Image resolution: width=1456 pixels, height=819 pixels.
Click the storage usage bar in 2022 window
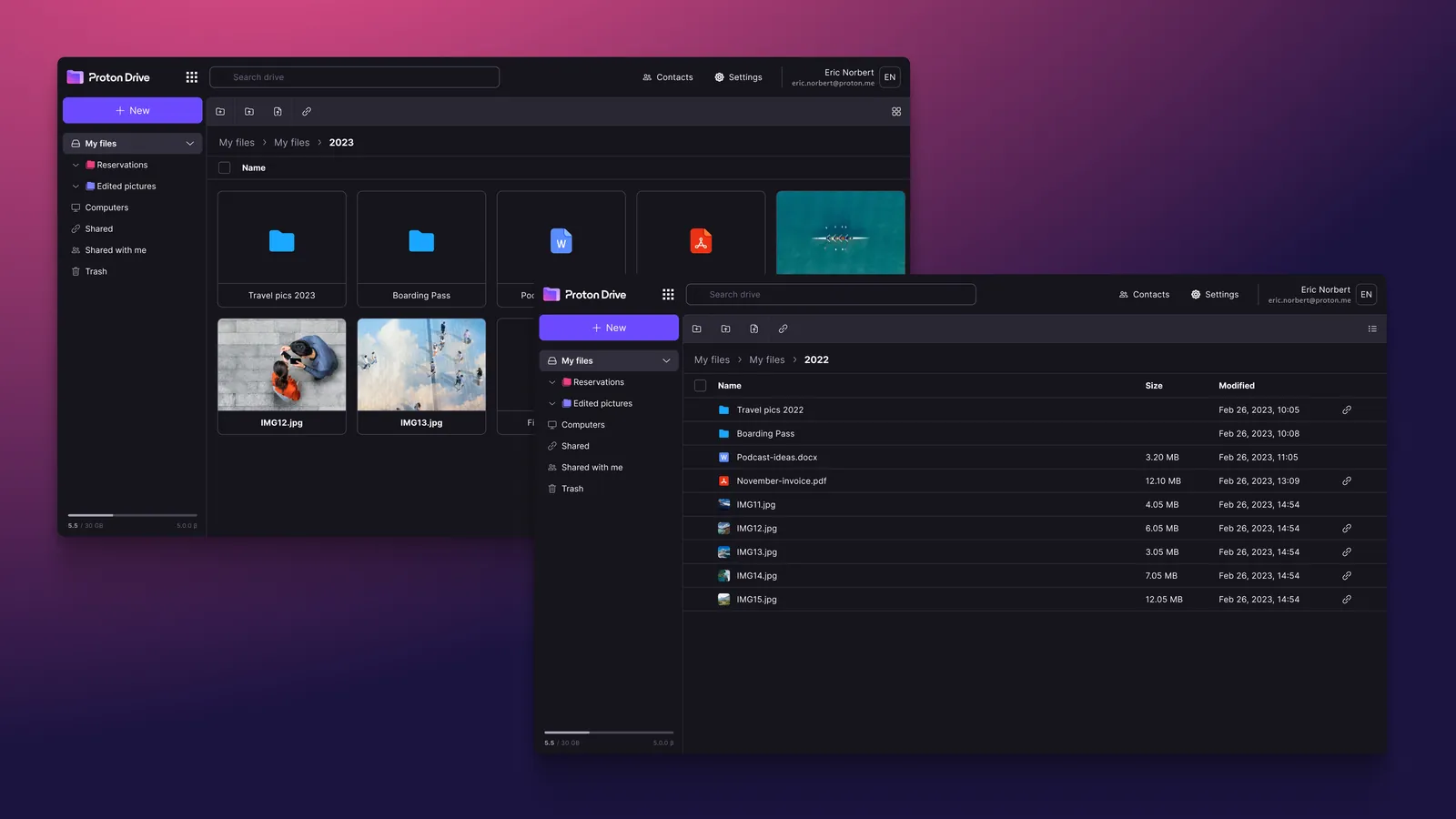click(609, 733)
